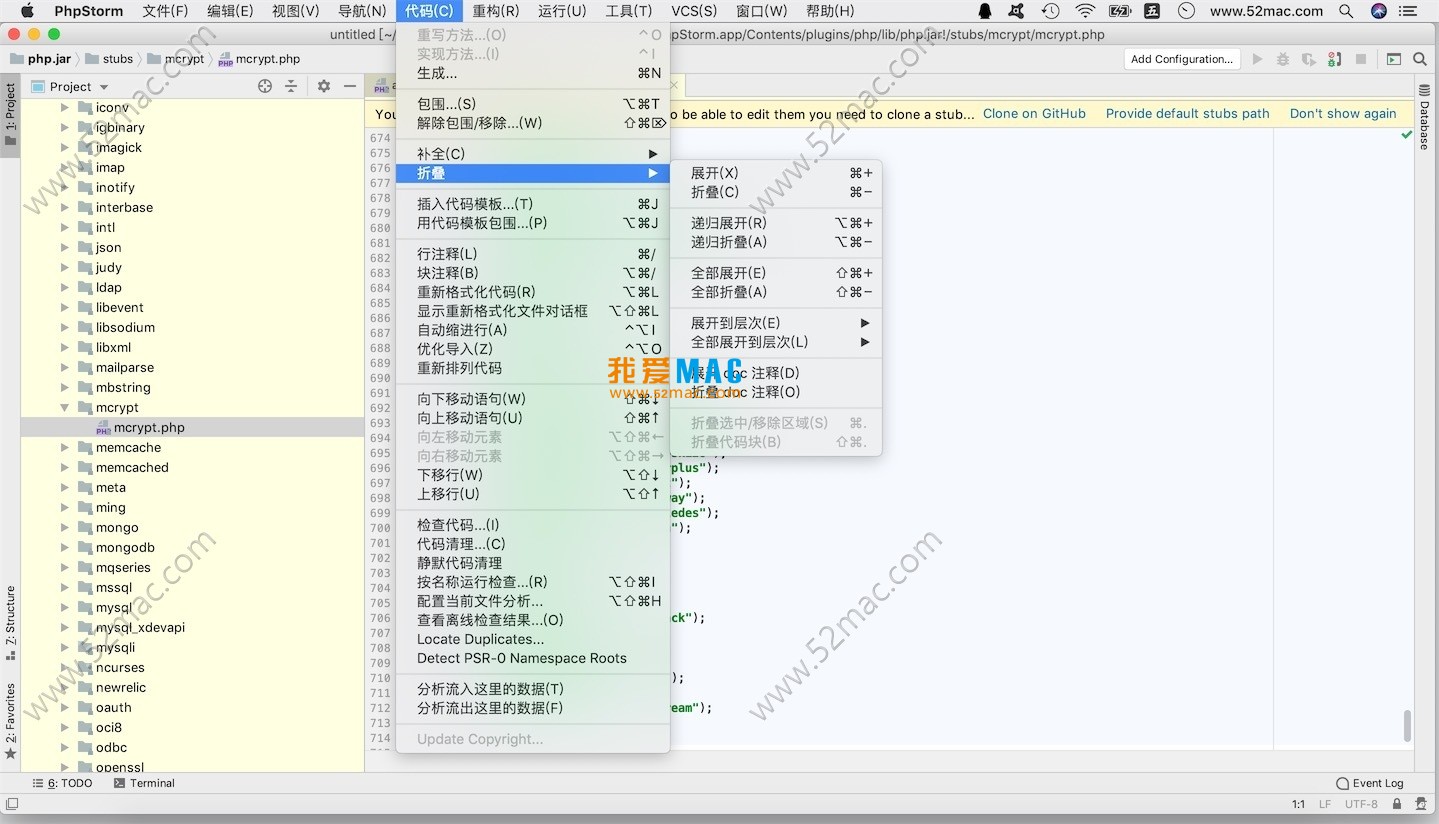Click the tool windows toggle icon bottom-left

(x=12, y=803)
